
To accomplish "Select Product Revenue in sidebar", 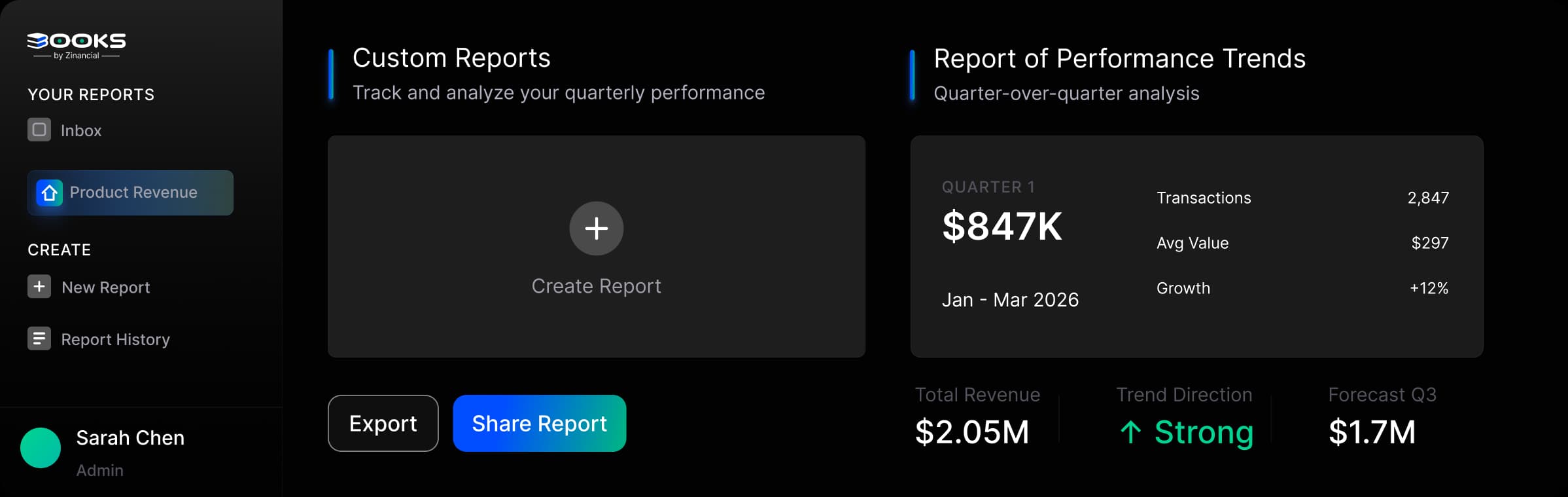I will click(130, 193).
